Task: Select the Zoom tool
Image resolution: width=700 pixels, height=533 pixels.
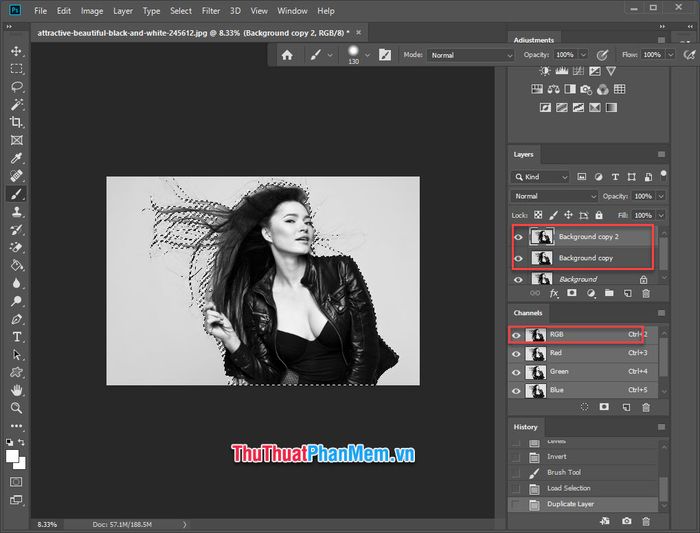Action: (x=17, y=408)
